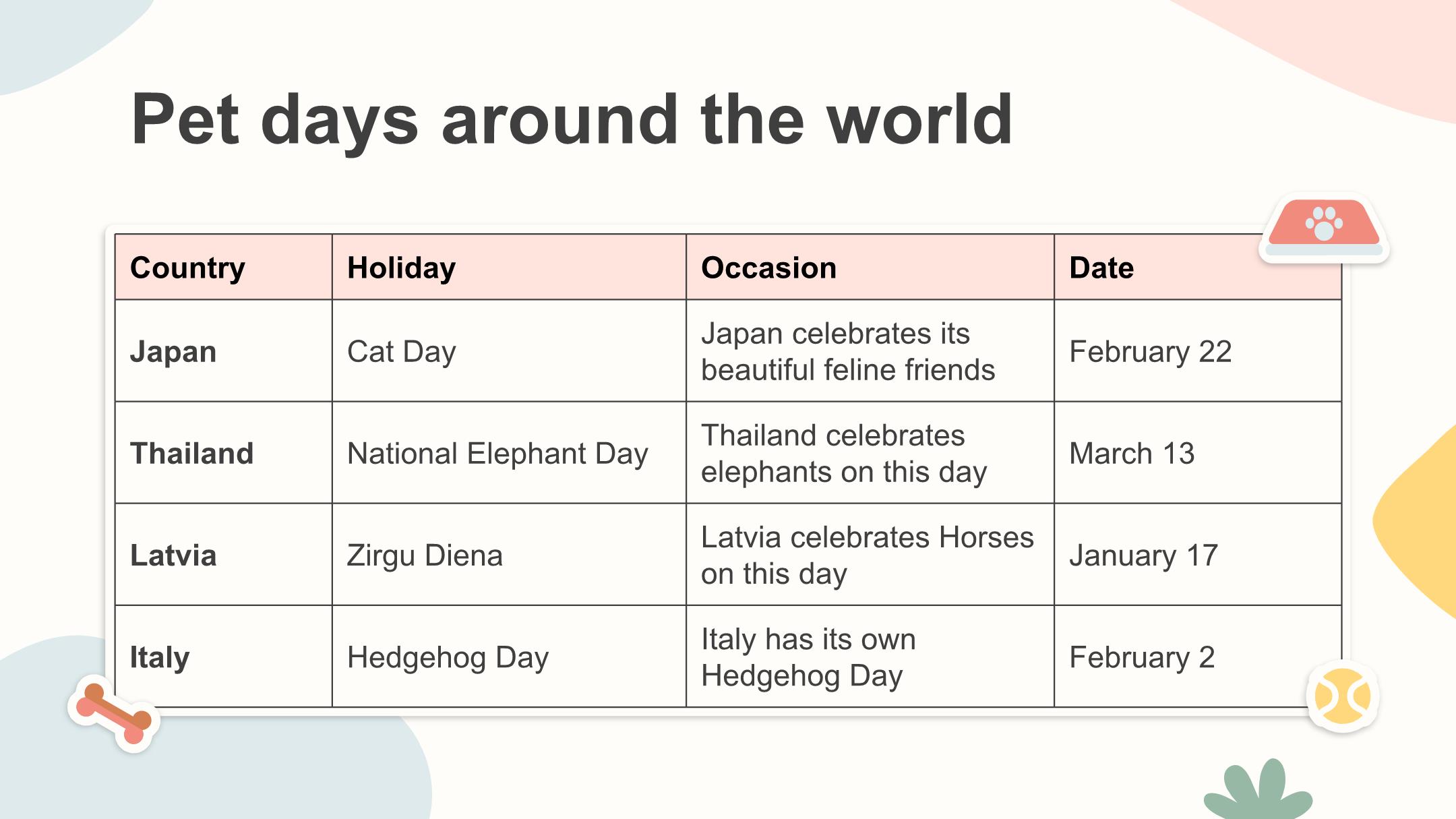Click the National Elephant Day cell
The image size is (1456, 819).
pos(509,452)
